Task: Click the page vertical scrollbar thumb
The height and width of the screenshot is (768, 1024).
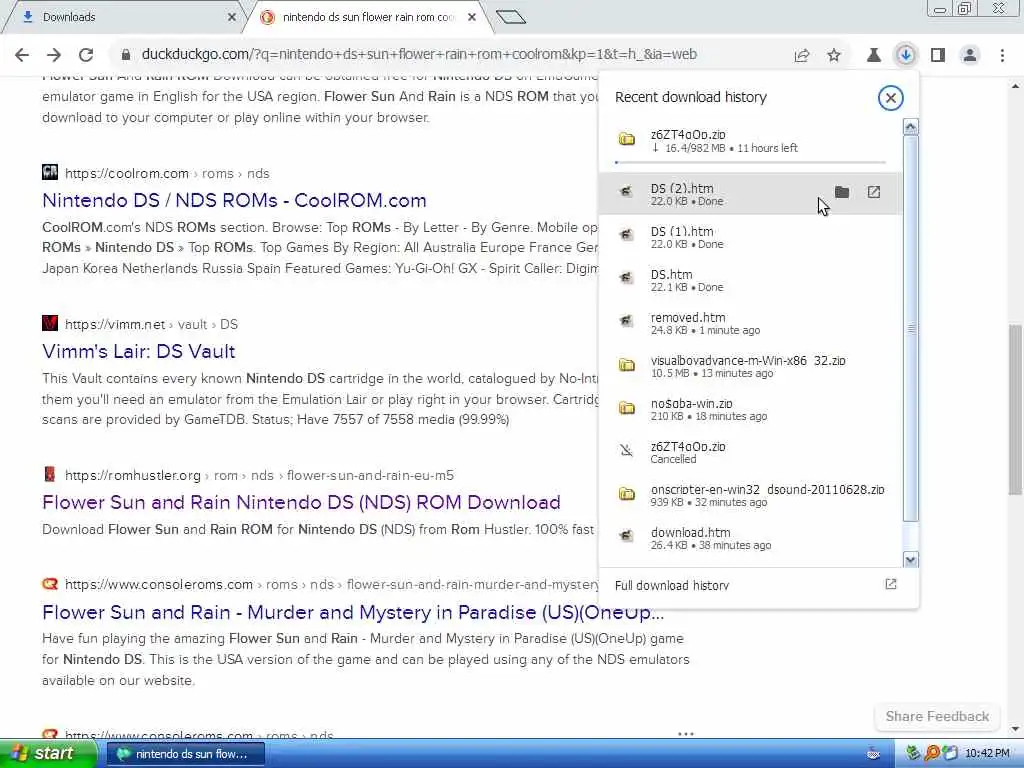Action: (x=1015, y=409)
